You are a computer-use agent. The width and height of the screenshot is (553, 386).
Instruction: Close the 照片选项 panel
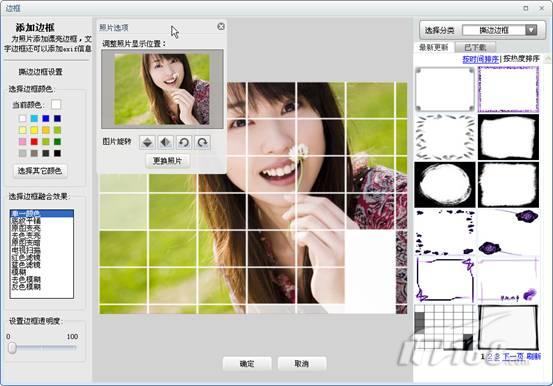coord(221,26)
